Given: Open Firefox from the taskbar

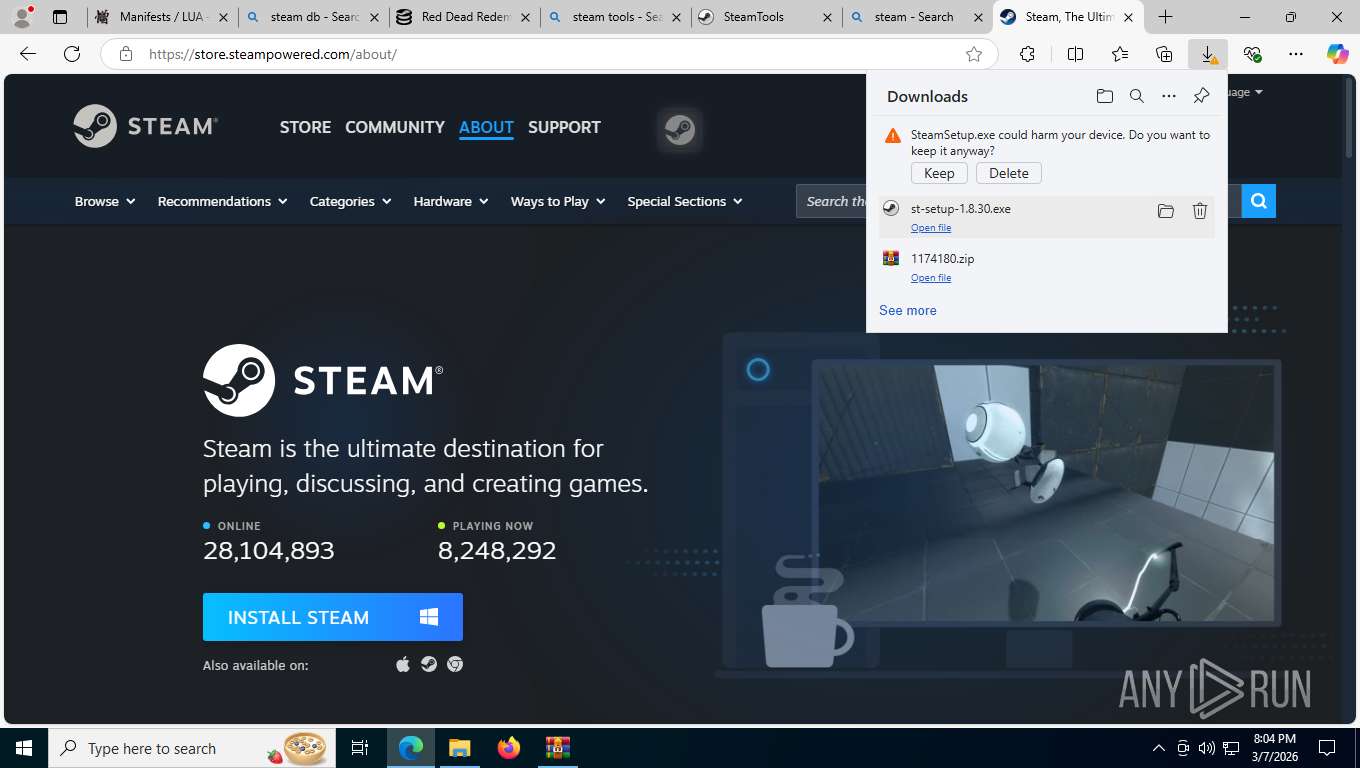Looking at the screenshot, I should [509, 748].
